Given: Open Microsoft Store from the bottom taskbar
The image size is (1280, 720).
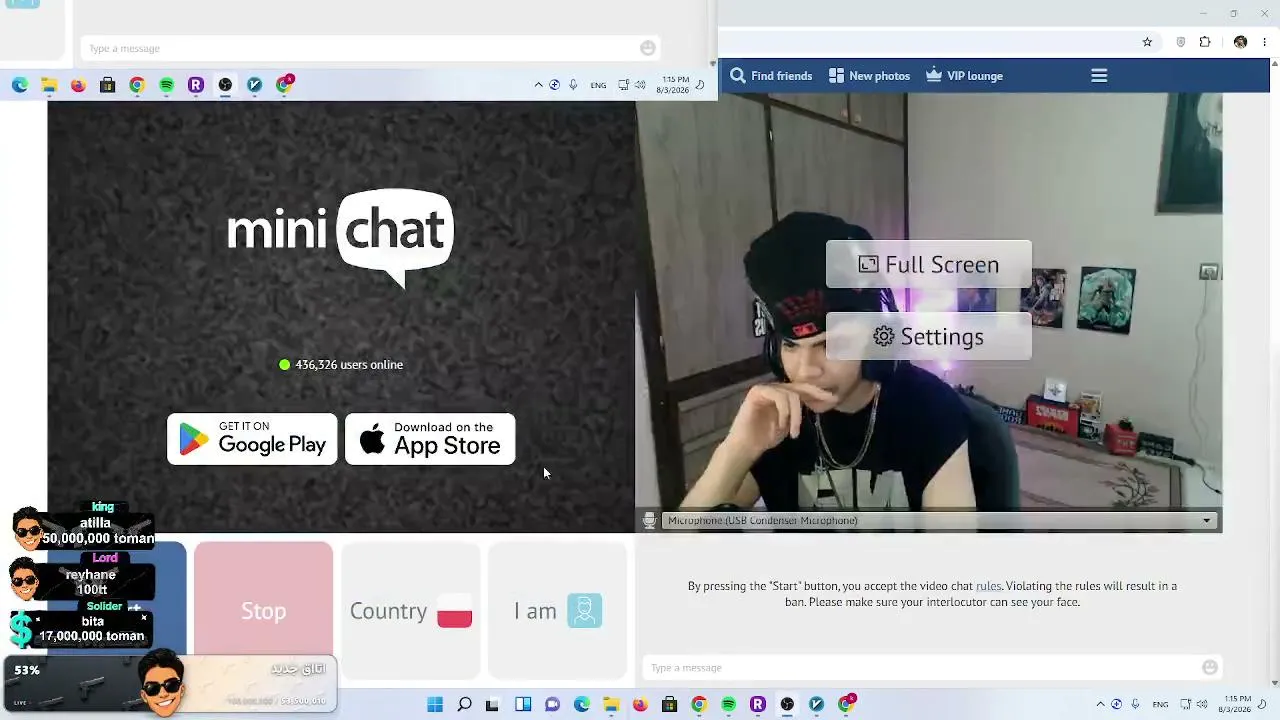Looking at the screenshot, I should point(670,704).
